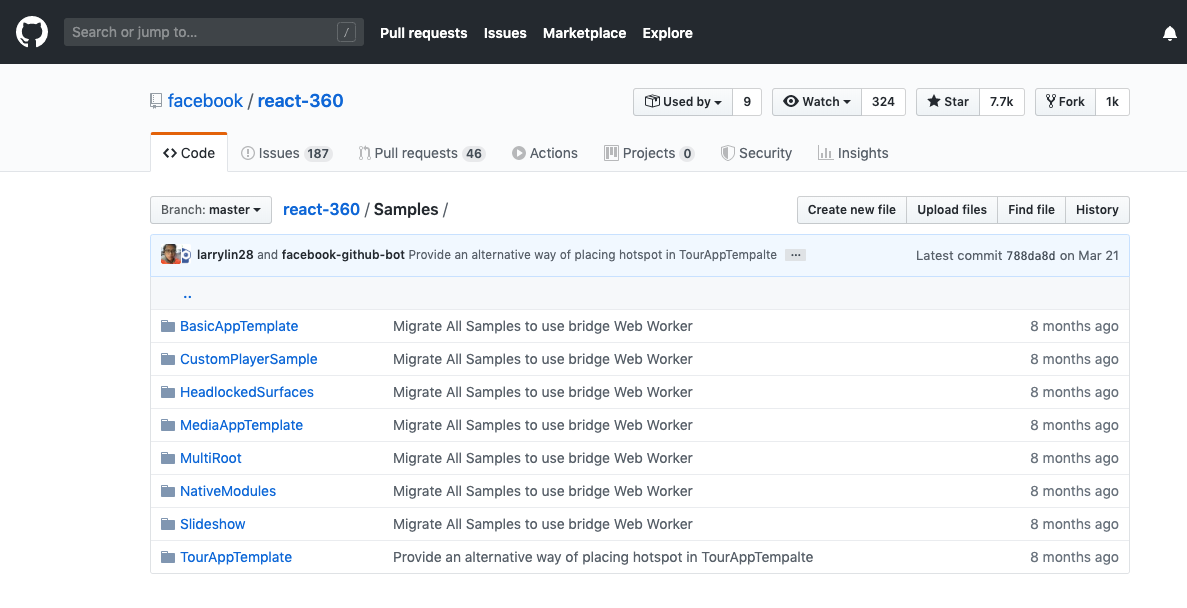Click the Insights graph icon
Image resolution: width=1187 pixels, height=608 pixels.
(x=826, y=153)
